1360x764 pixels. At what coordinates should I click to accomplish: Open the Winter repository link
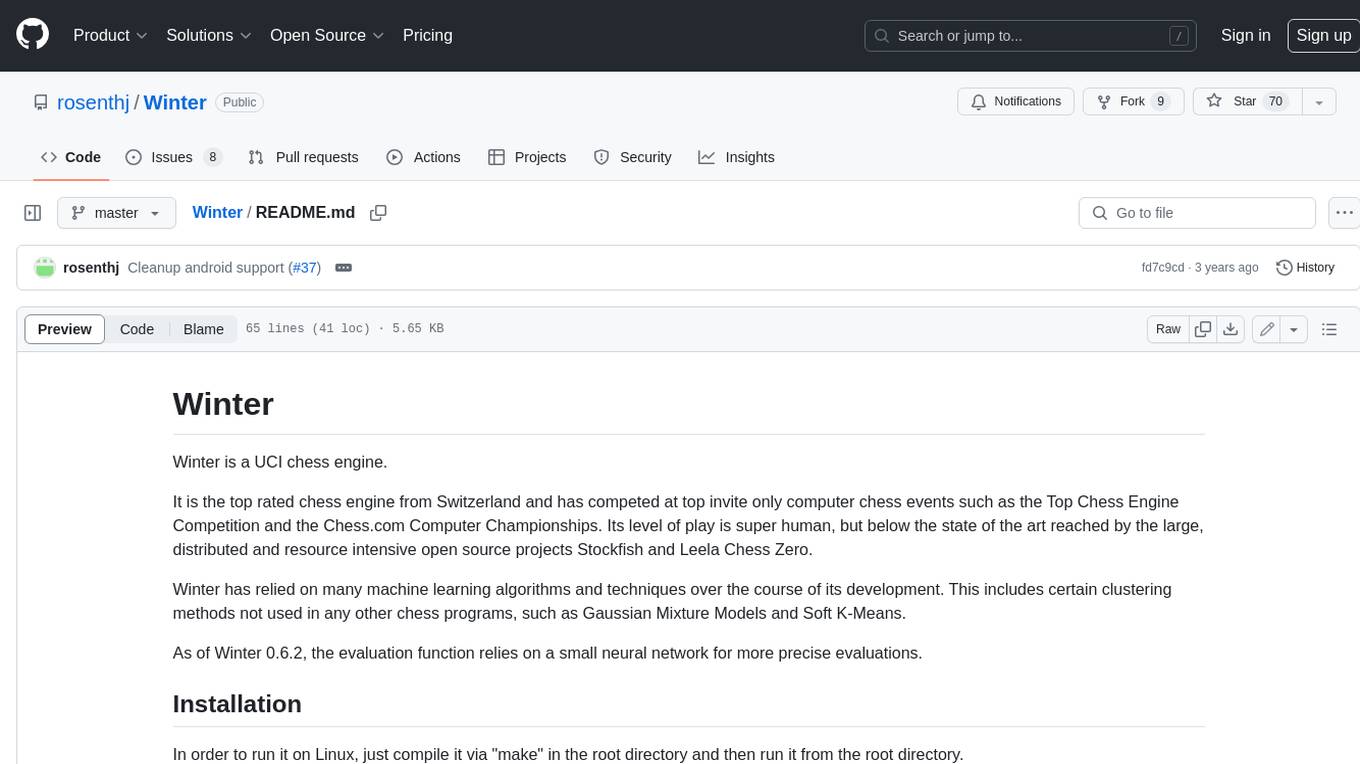(175, 102)
